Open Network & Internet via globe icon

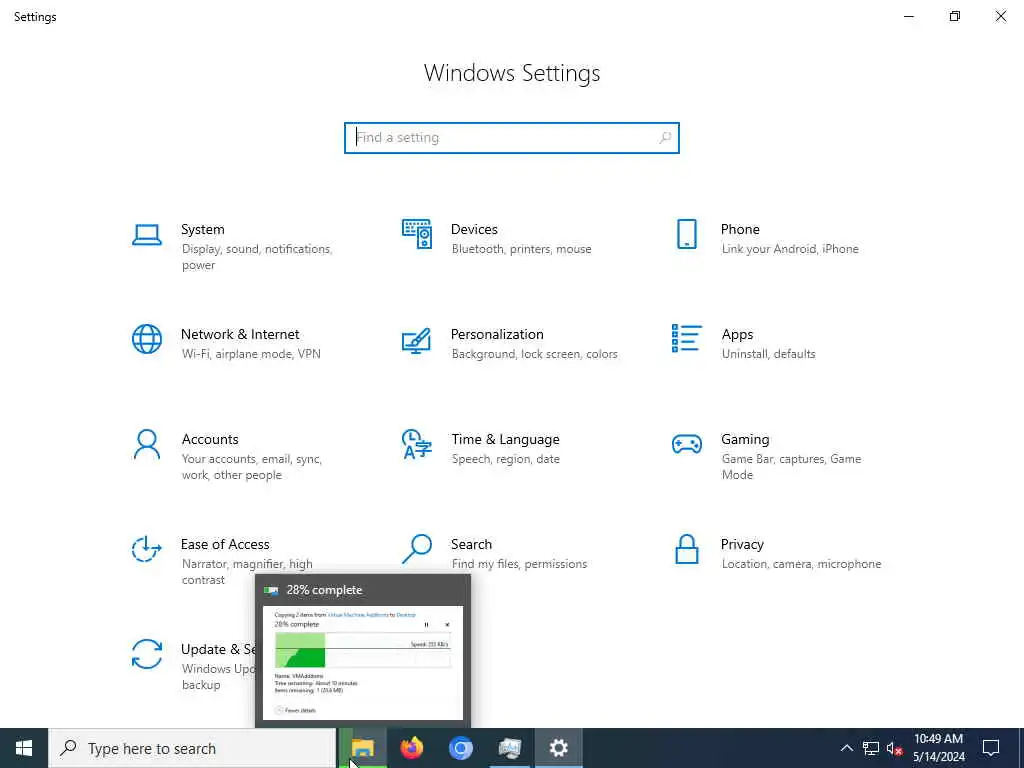147,339
